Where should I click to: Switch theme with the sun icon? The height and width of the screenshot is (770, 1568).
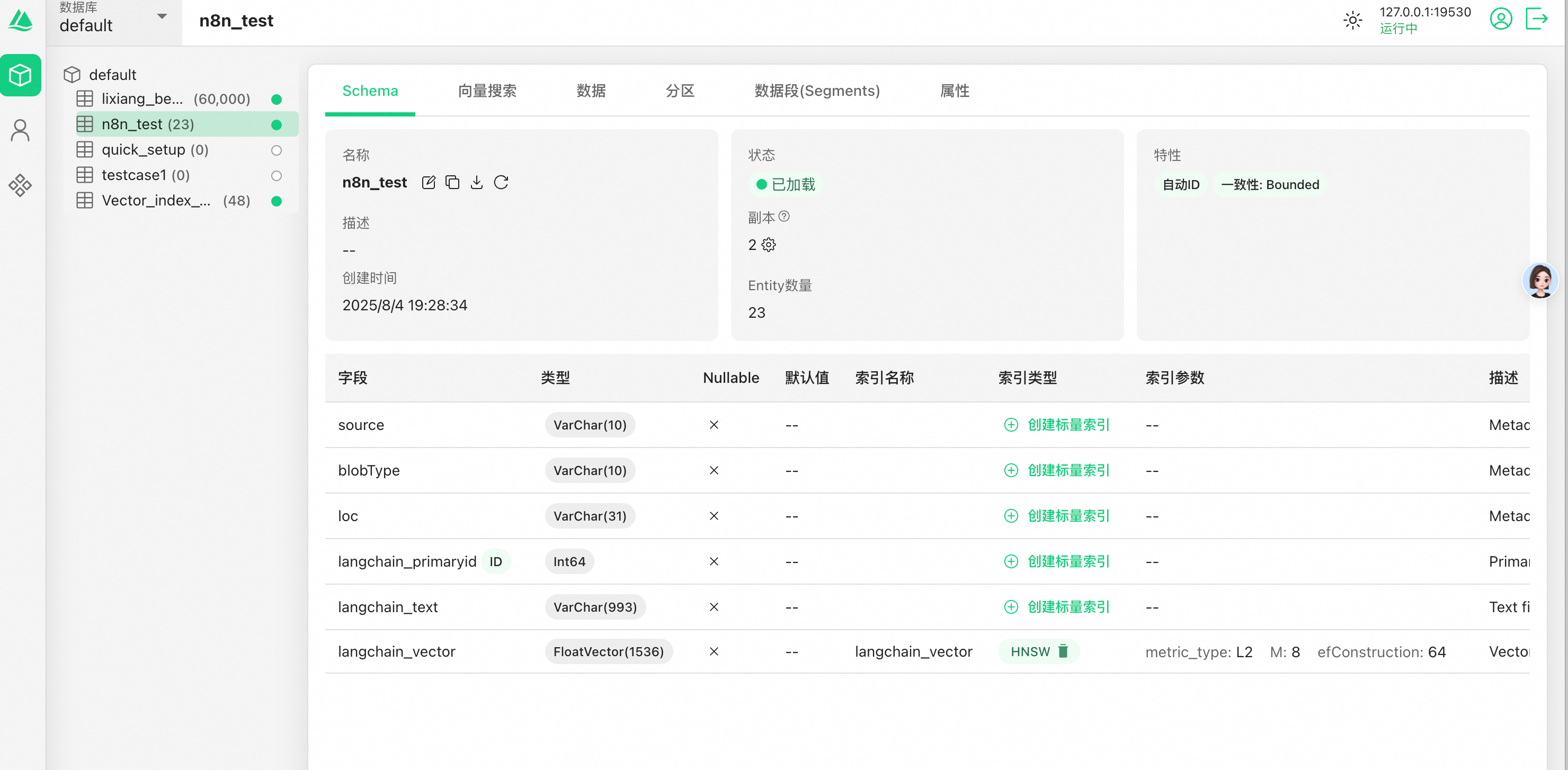(x=1352, y=20)
